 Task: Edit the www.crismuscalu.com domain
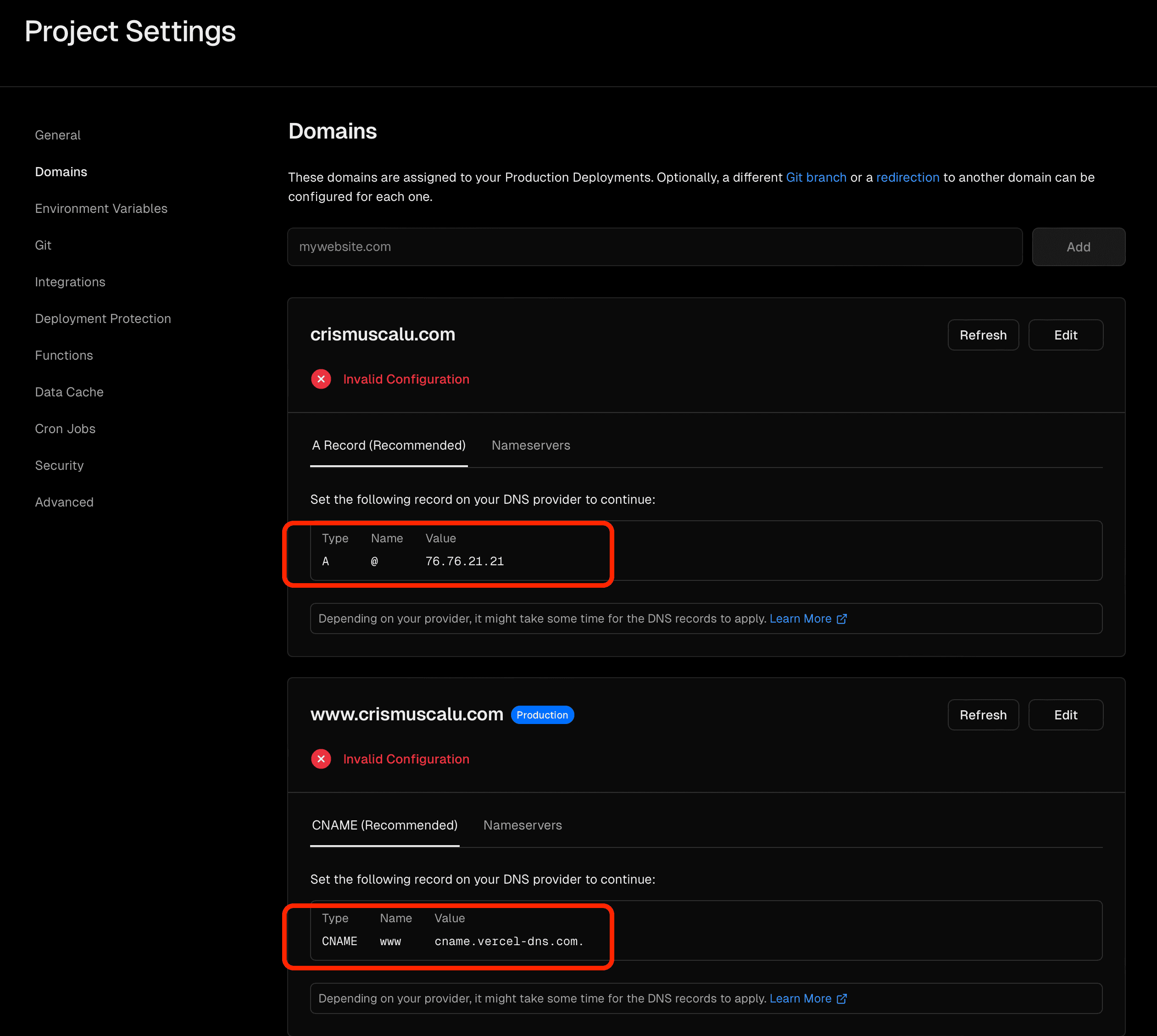[x=1065, y=715]
